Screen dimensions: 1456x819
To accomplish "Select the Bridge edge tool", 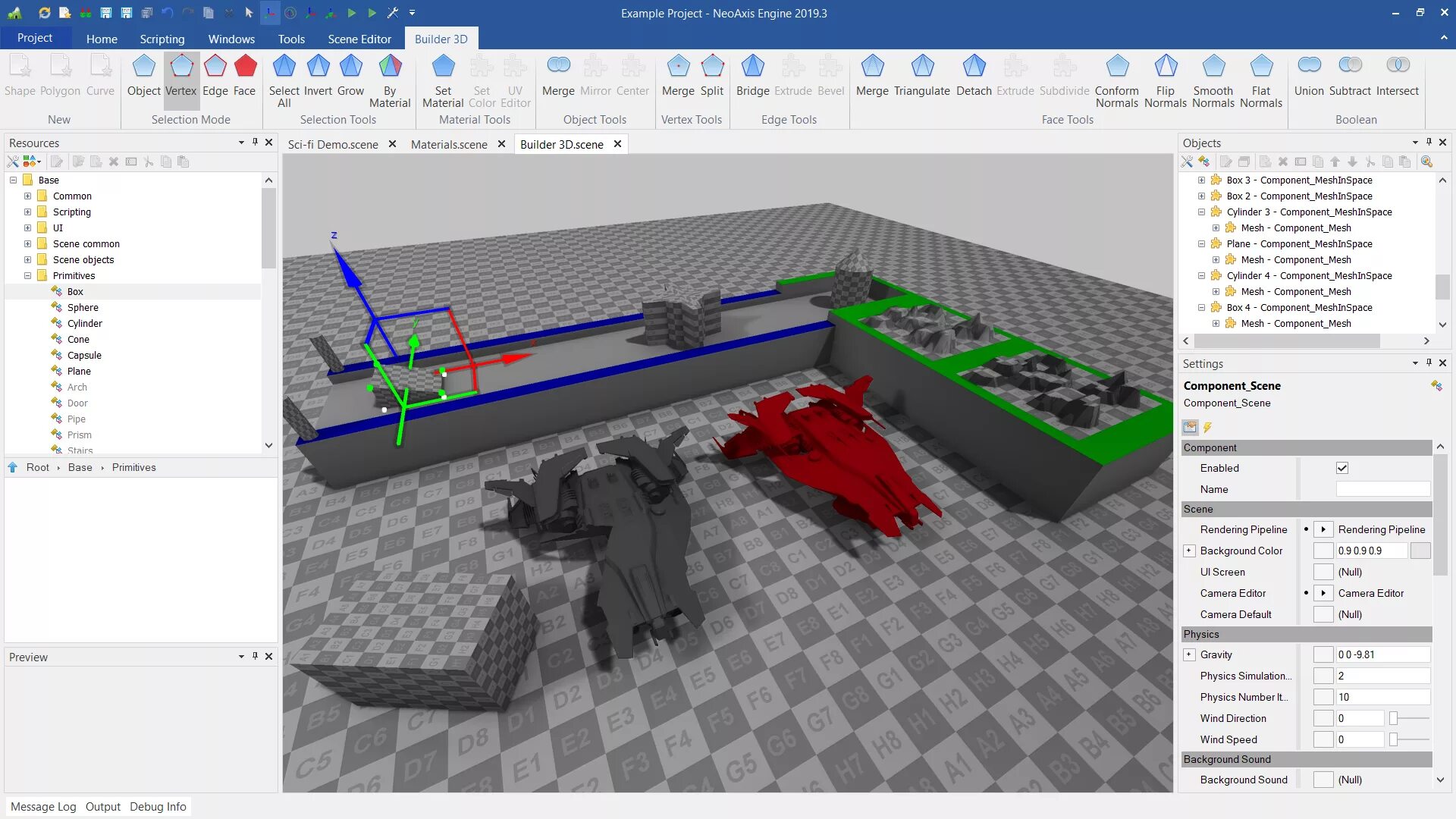I will point(752,74).
